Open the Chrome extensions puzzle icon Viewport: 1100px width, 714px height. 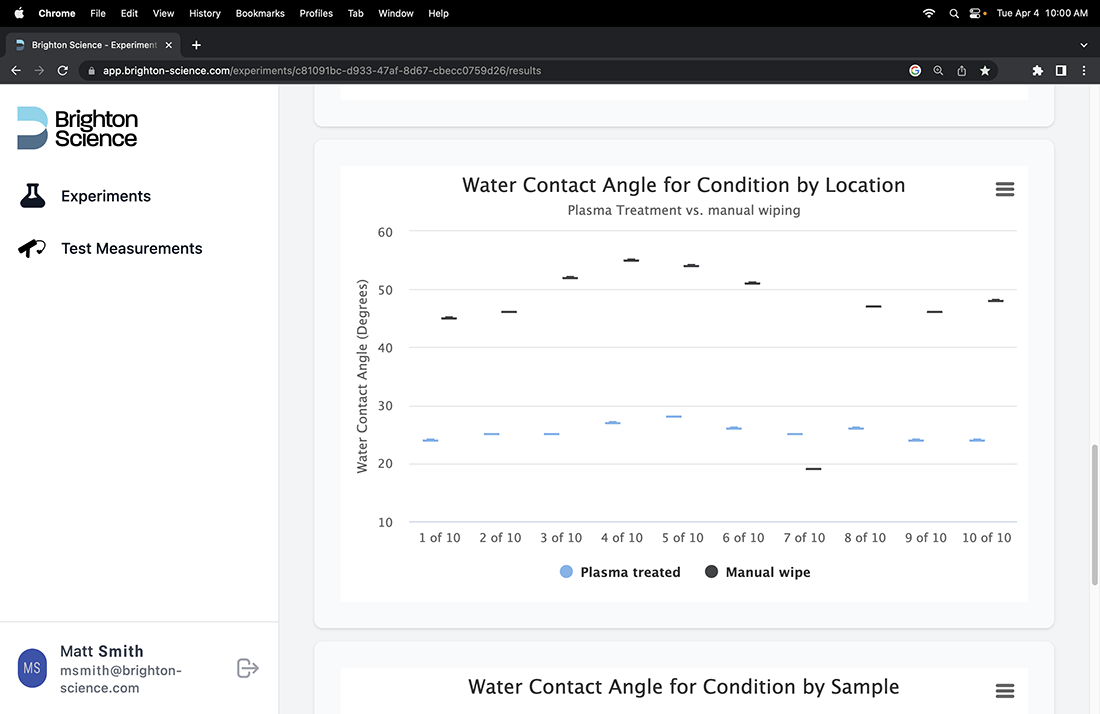coord(1038,71)
